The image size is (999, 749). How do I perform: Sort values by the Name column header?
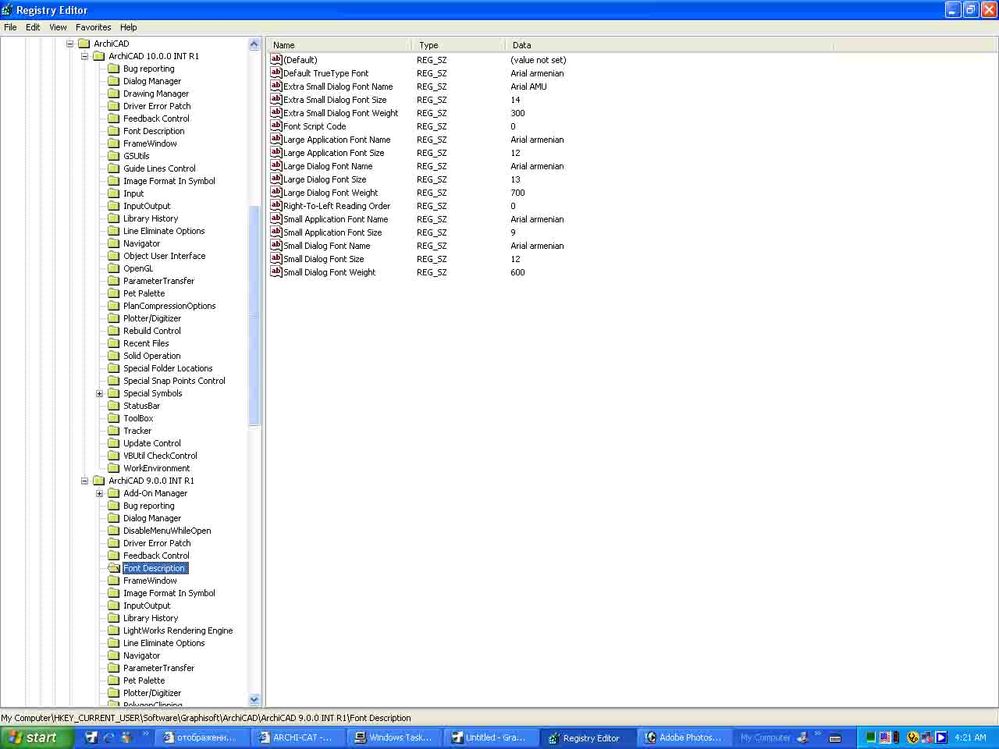tap(340, 45)
